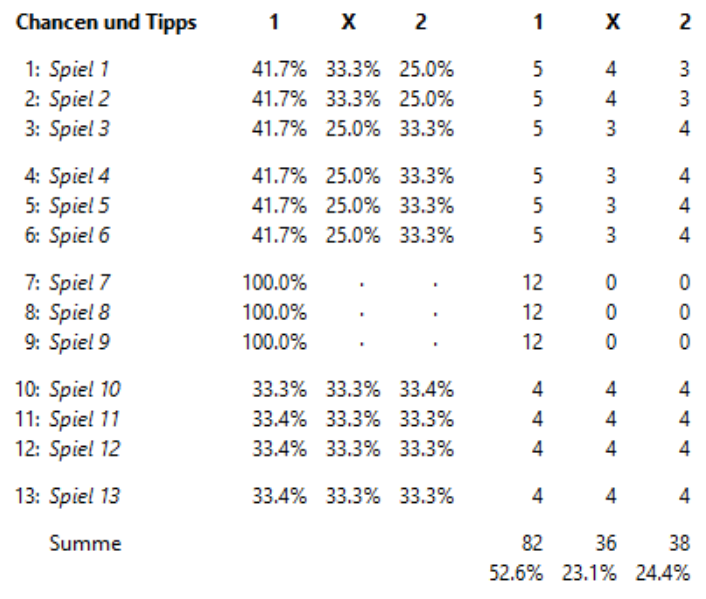Click the sum total 38
The height and width of the screenshot is (599, 706).
(x=679, y=543)
